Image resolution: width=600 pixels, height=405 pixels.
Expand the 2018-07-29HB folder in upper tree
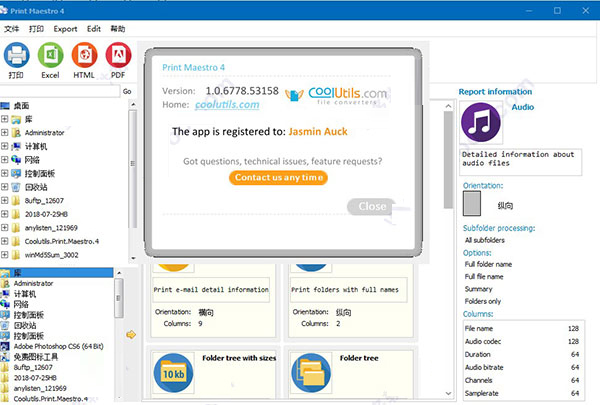(4, 214)
